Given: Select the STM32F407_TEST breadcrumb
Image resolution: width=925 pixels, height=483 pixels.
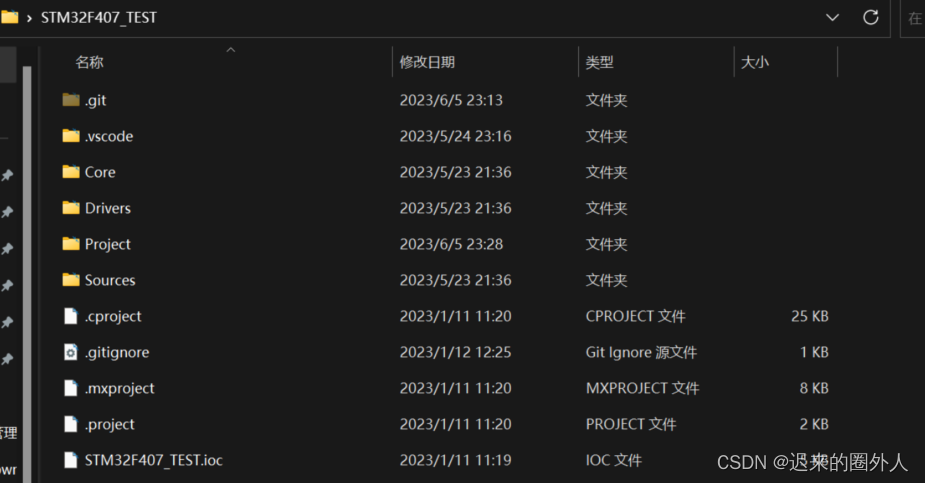Looking at the screenshot, I should 99,18.
